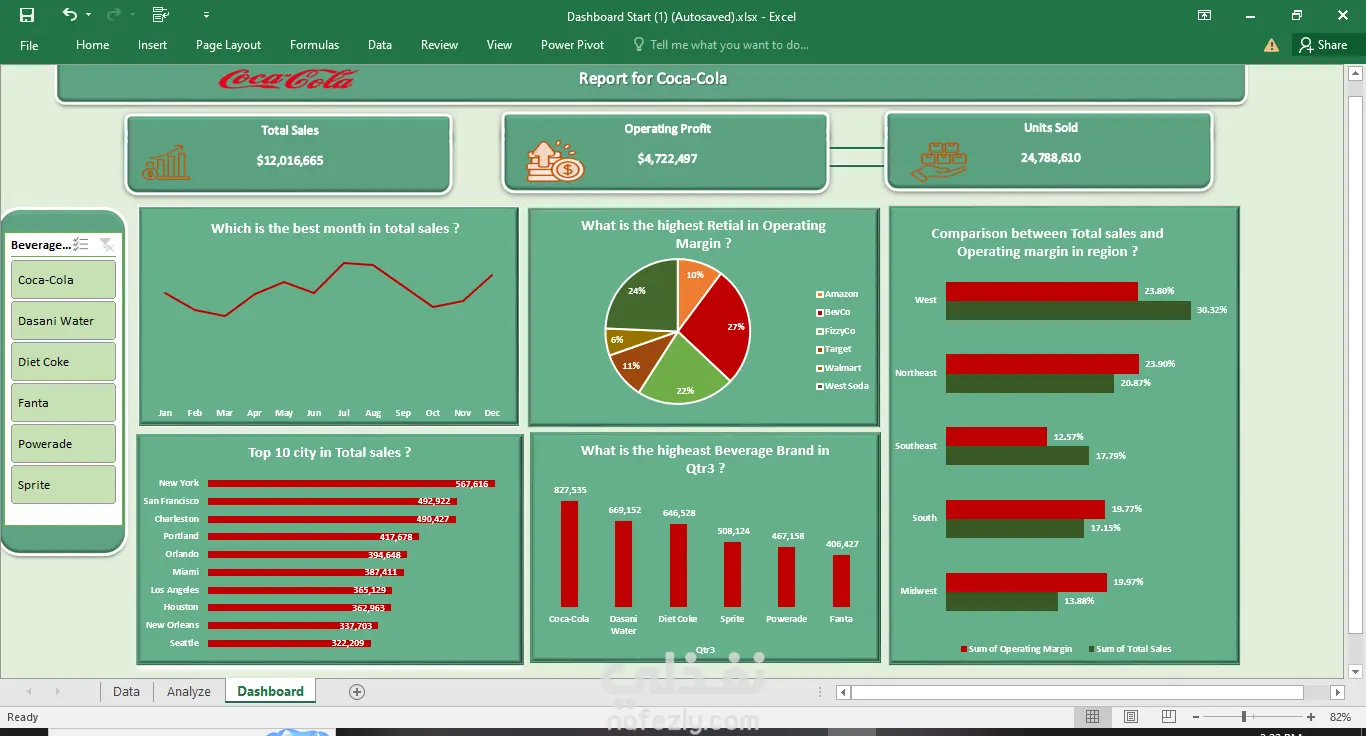Click the New York bar in top cities
The width and height of the screenshot is (1366, 736).
[351, 484]
